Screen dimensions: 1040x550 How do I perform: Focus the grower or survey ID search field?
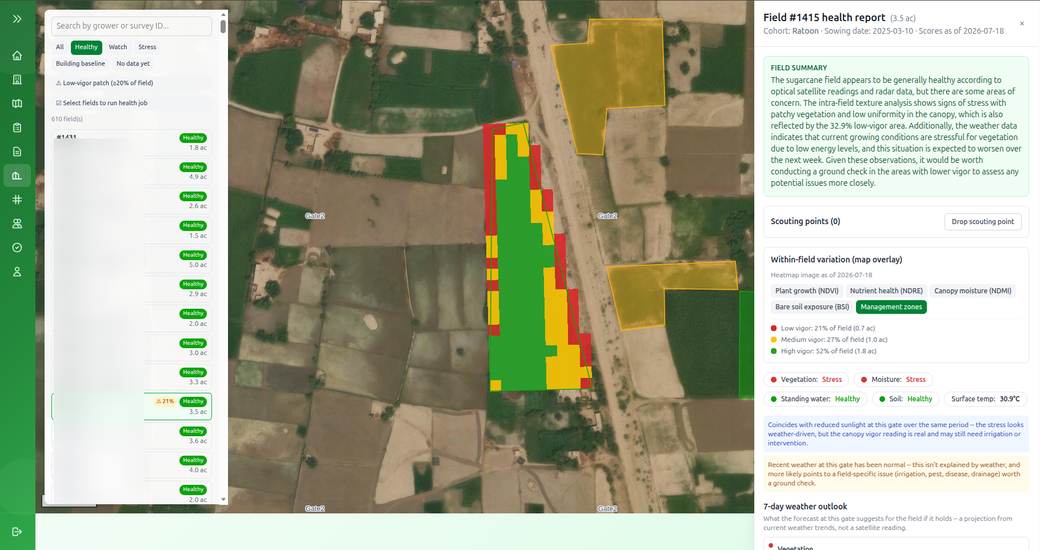[131, 26]
